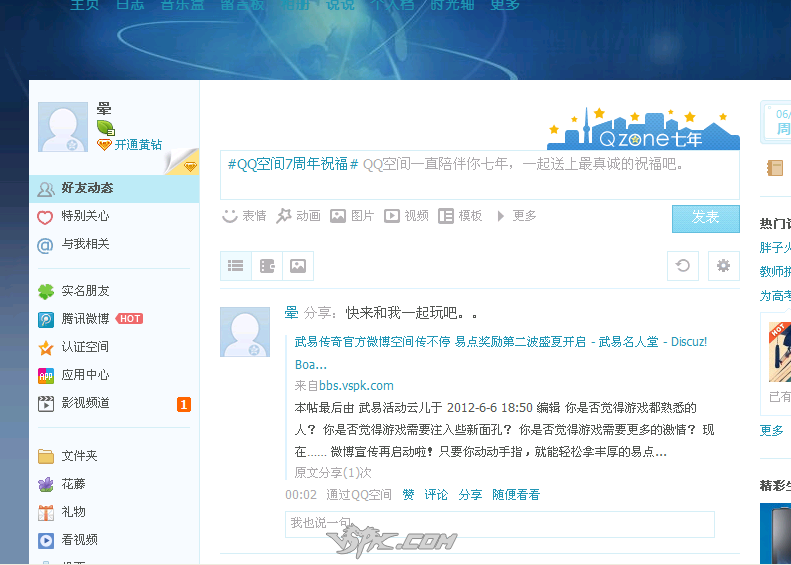Expand 更多 posting options
The image size is (791, 565).
click(x=517, y=216)
